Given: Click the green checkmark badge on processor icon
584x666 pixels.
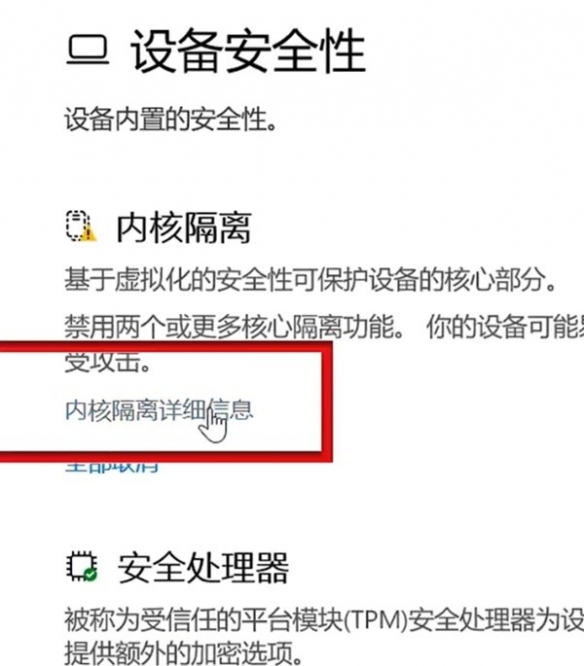Looking at the screenshot, I should (x=91, y=575).
